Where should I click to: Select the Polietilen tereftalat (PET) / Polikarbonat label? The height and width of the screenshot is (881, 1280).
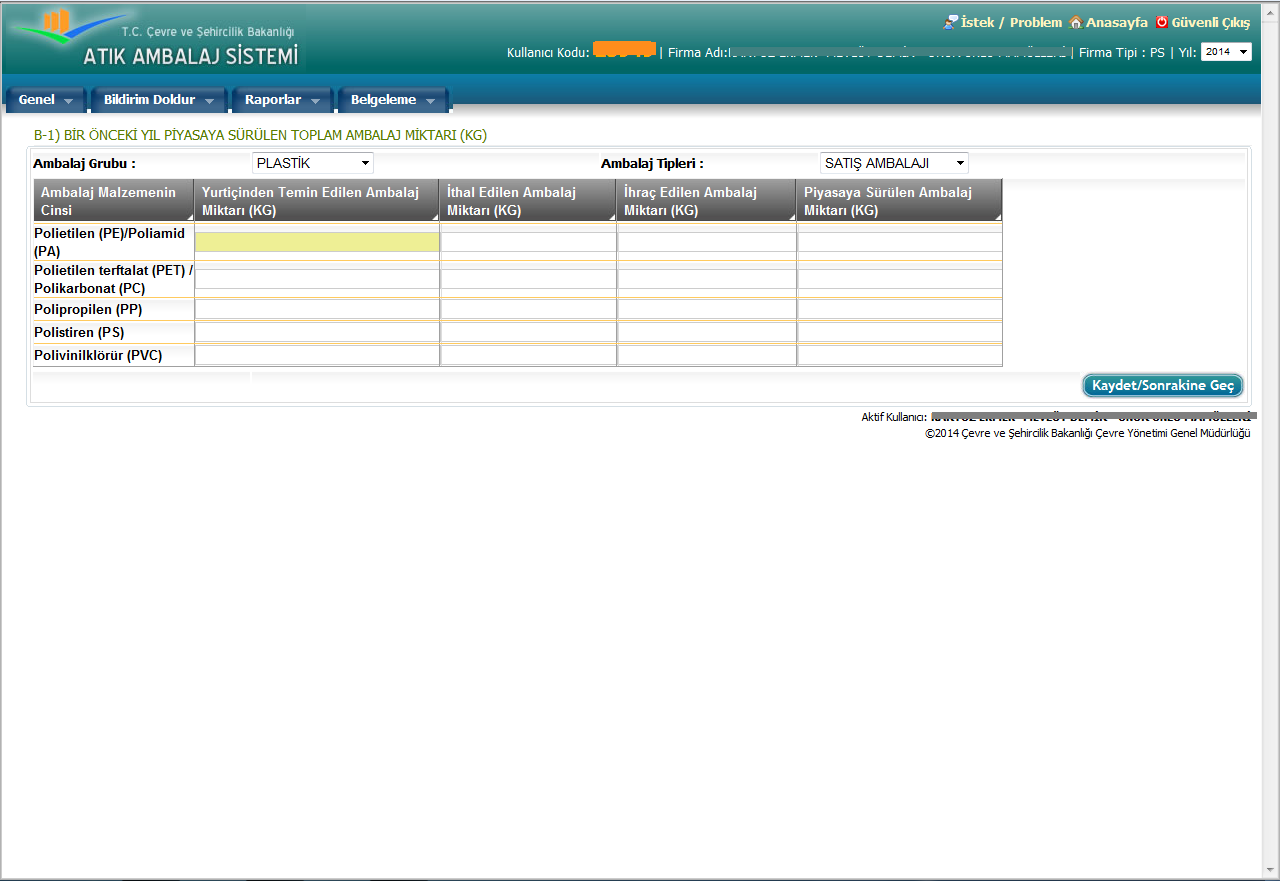pos(113,279)
